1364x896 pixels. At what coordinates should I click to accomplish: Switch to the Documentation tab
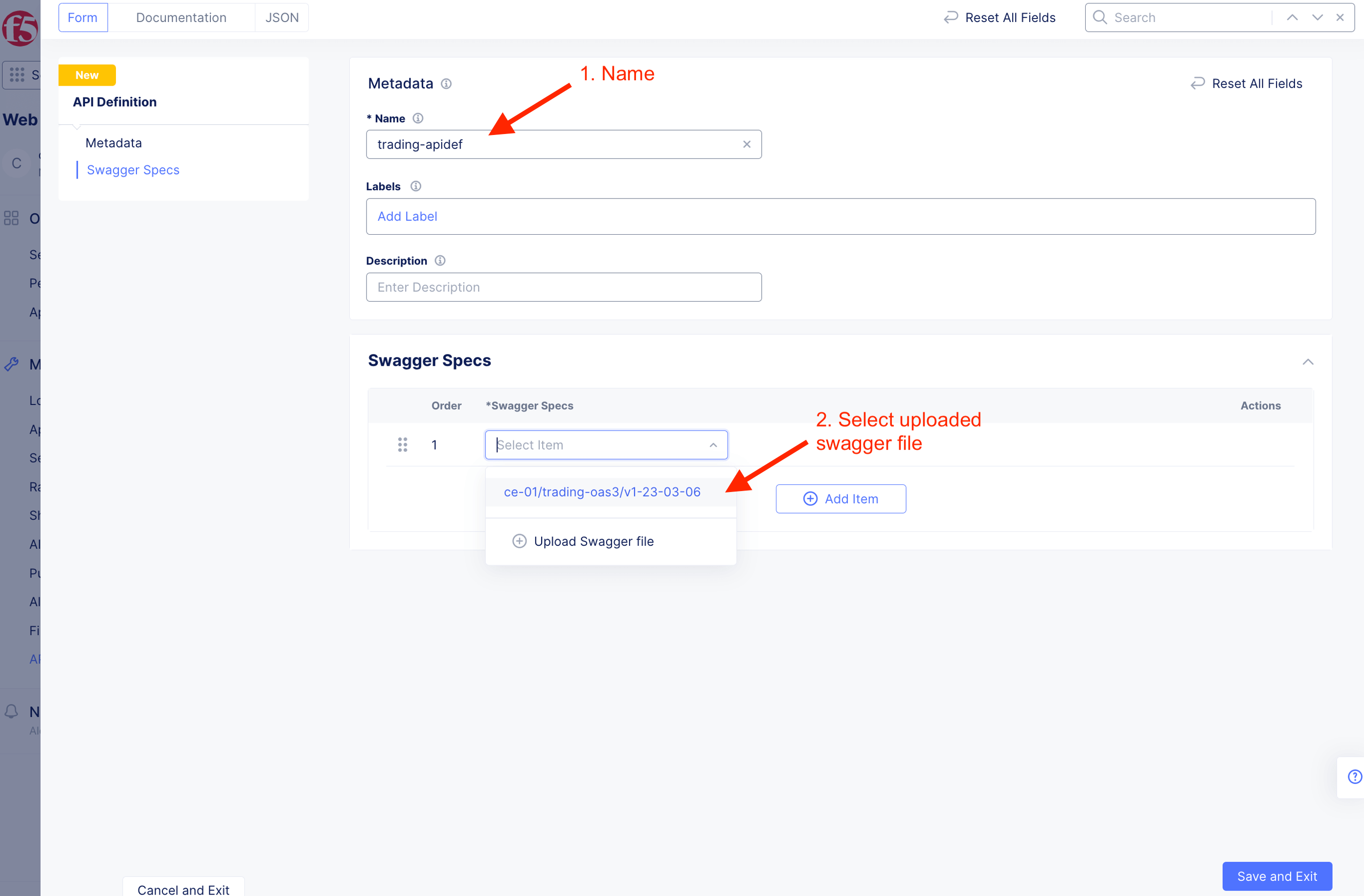click(x=181, y=18)
